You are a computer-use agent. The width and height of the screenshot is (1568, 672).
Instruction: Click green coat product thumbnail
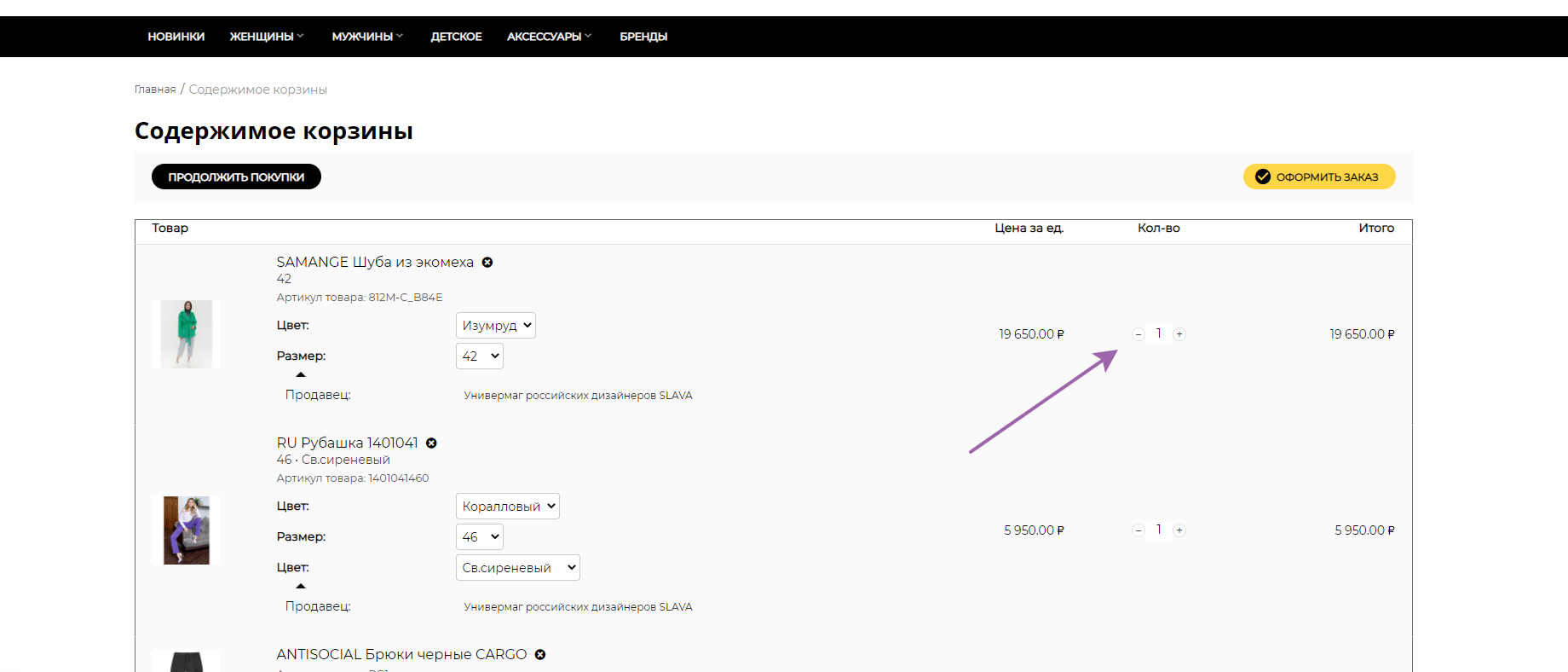(x=187, y=334)
